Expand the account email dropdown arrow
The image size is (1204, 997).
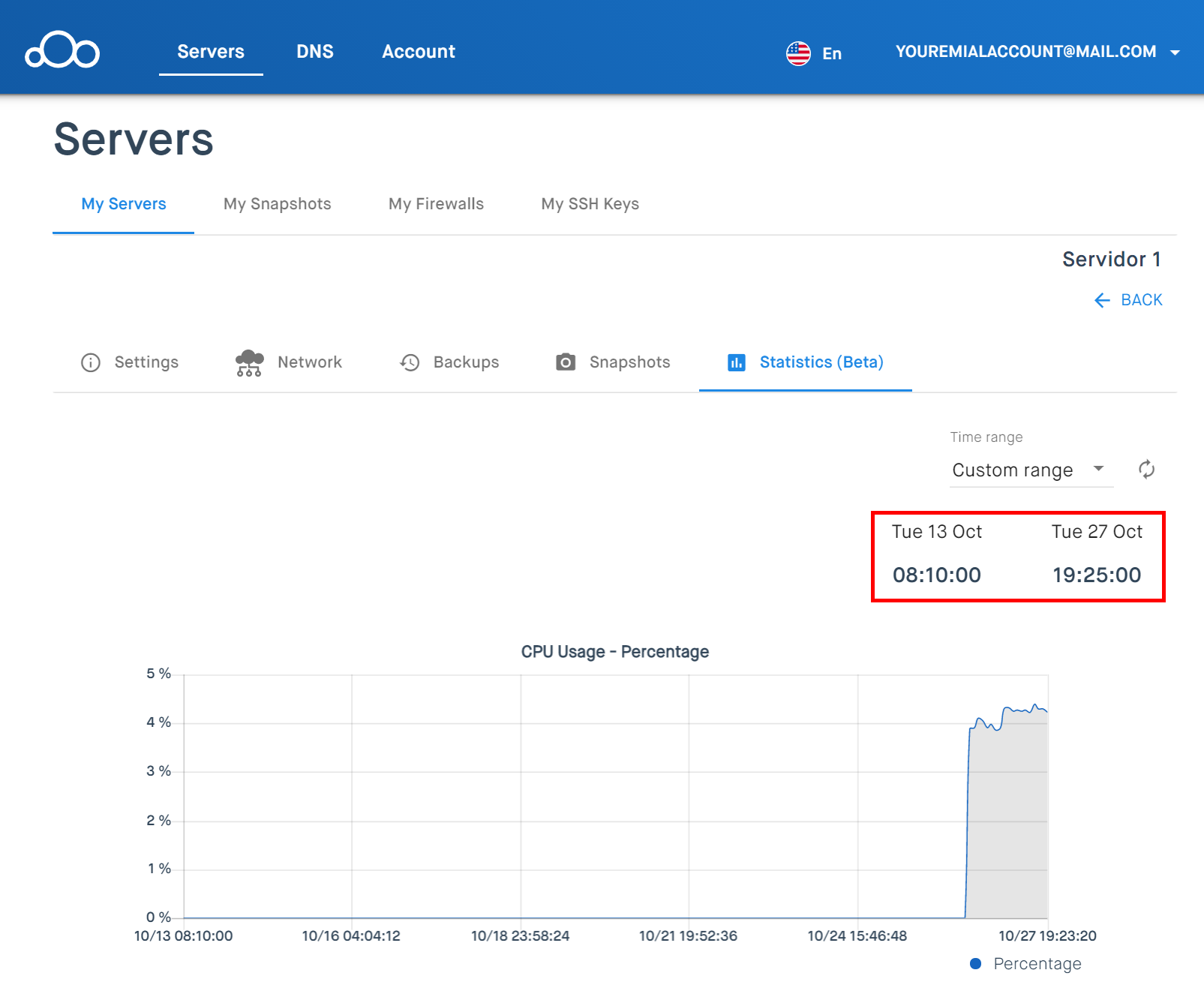(1175, 53)
